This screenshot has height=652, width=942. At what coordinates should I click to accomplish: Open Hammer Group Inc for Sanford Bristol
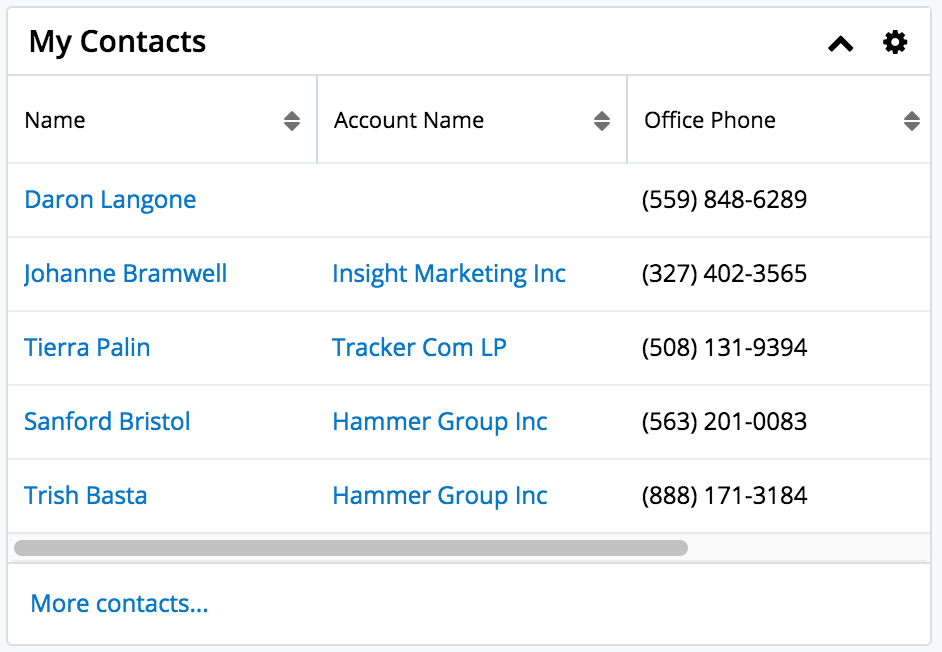tap(440, 422)
